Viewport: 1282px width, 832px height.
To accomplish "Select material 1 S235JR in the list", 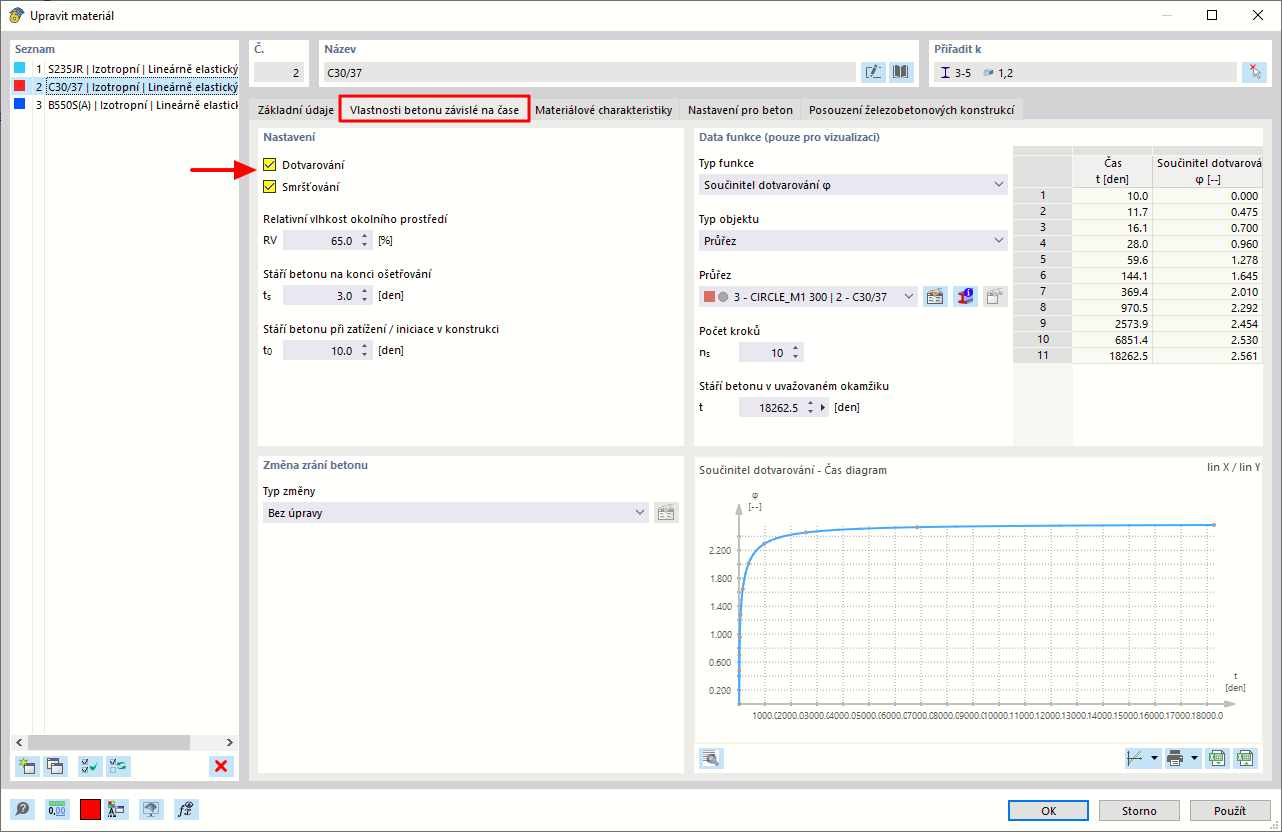I will [125, 68].
